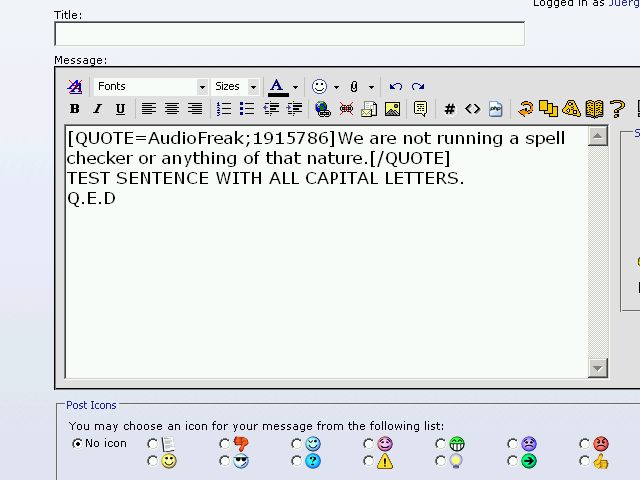
Task: Insert an ordered numbered list
Action: (x=224, y=109)
